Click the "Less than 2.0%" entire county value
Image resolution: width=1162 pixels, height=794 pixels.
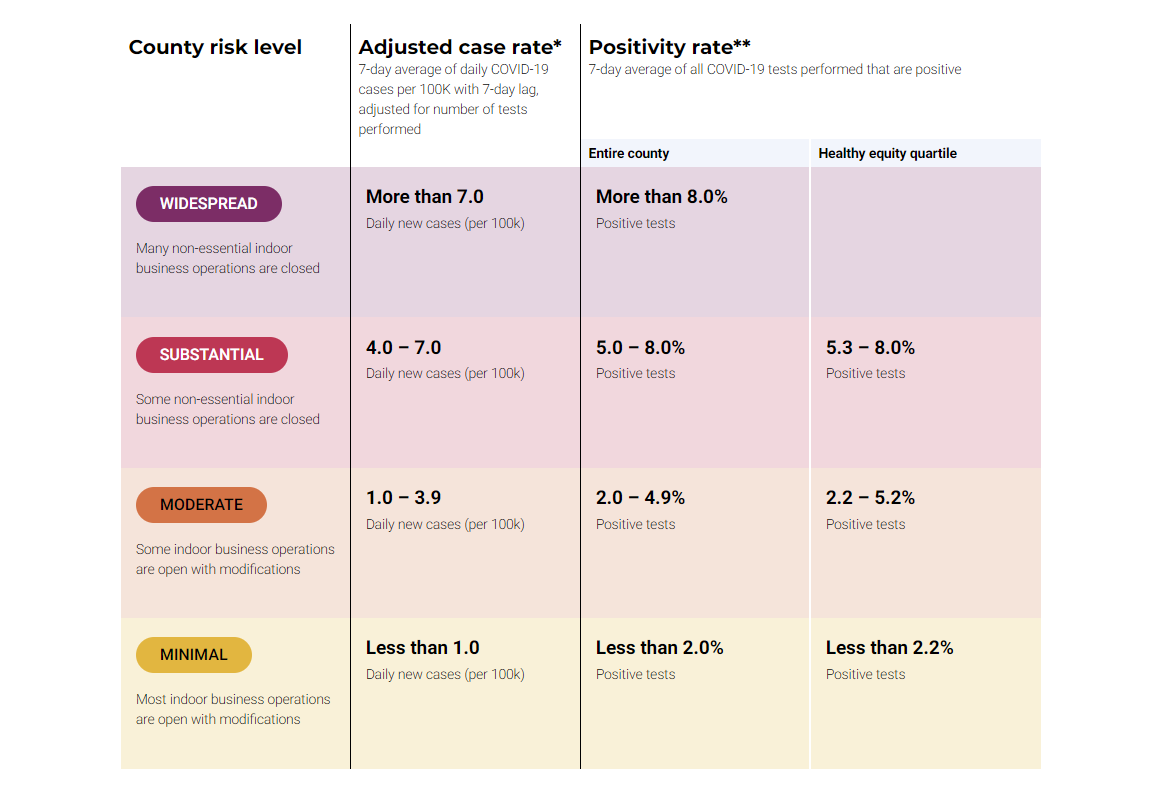[659, 648]
